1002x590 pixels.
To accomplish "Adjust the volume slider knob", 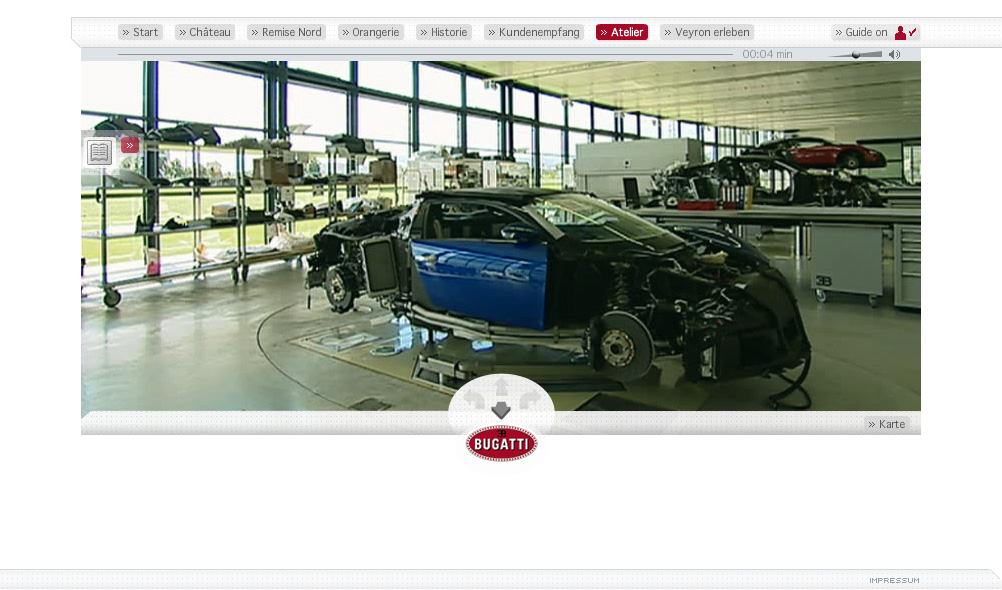I will tap(855, 55).
